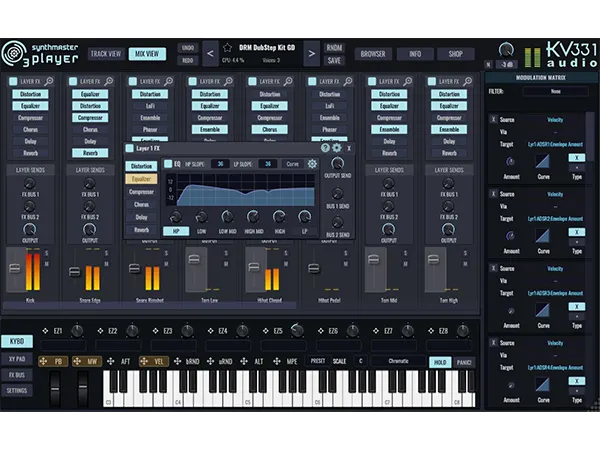Screen dimensions: 600x450
Task: Open the preset BROWSER
Action: pyautogui.click(x=373, y=54)
